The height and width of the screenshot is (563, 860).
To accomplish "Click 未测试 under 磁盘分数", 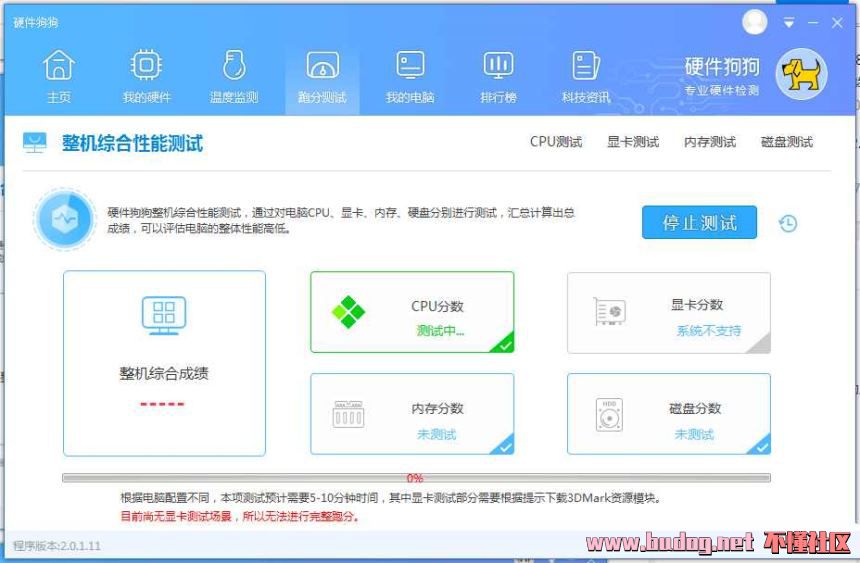I will point(694,435).
